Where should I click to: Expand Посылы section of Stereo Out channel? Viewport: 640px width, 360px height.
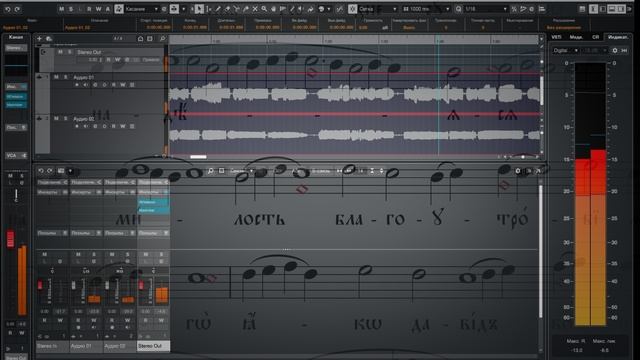pos(153,233)
